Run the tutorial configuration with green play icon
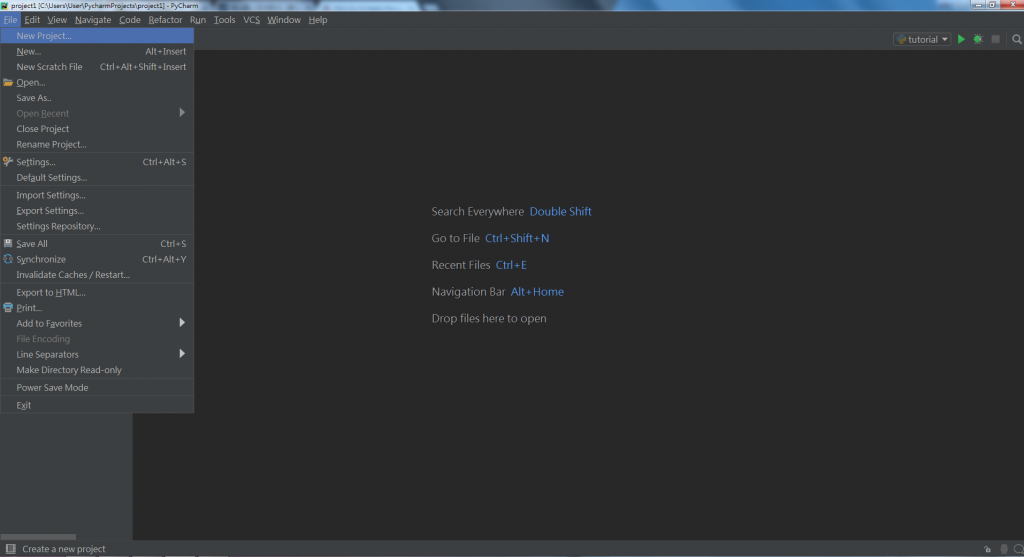This screenshot has height=557, width=1024. pos(961,39)
